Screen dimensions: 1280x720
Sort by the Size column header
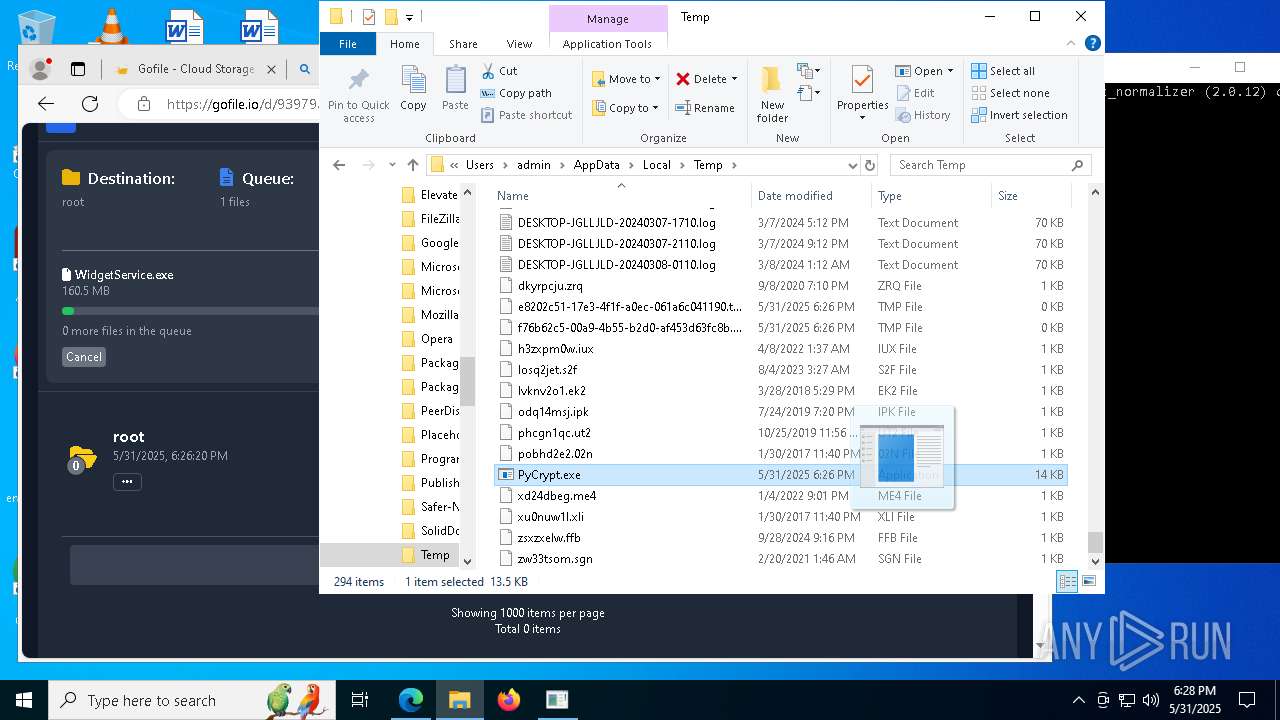point(1030,196)
